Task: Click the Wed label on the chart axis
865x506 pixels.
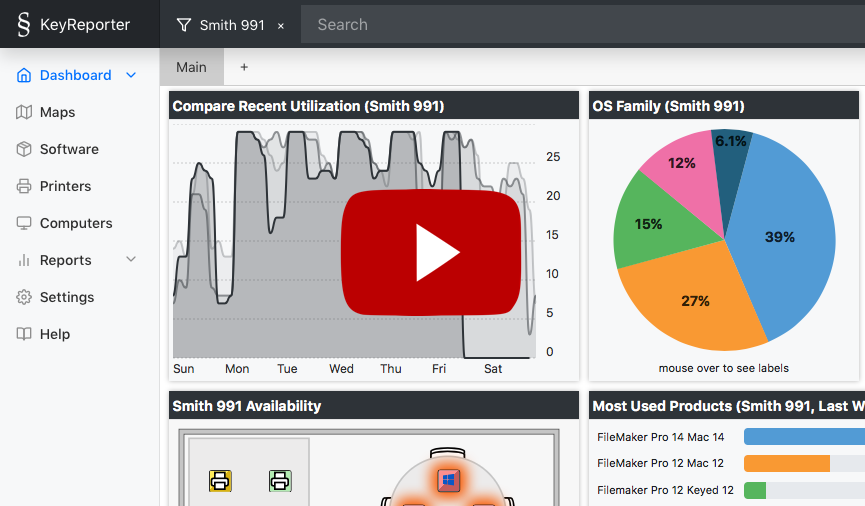Action: 341,369
